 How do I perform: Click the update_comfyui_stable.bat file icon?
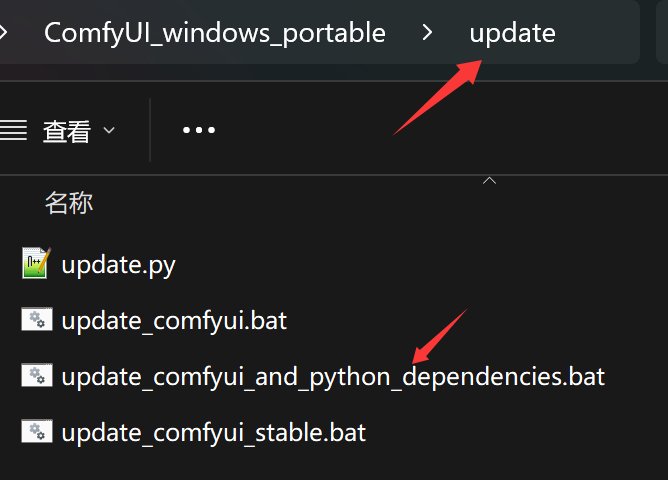(x=36, y=432)
